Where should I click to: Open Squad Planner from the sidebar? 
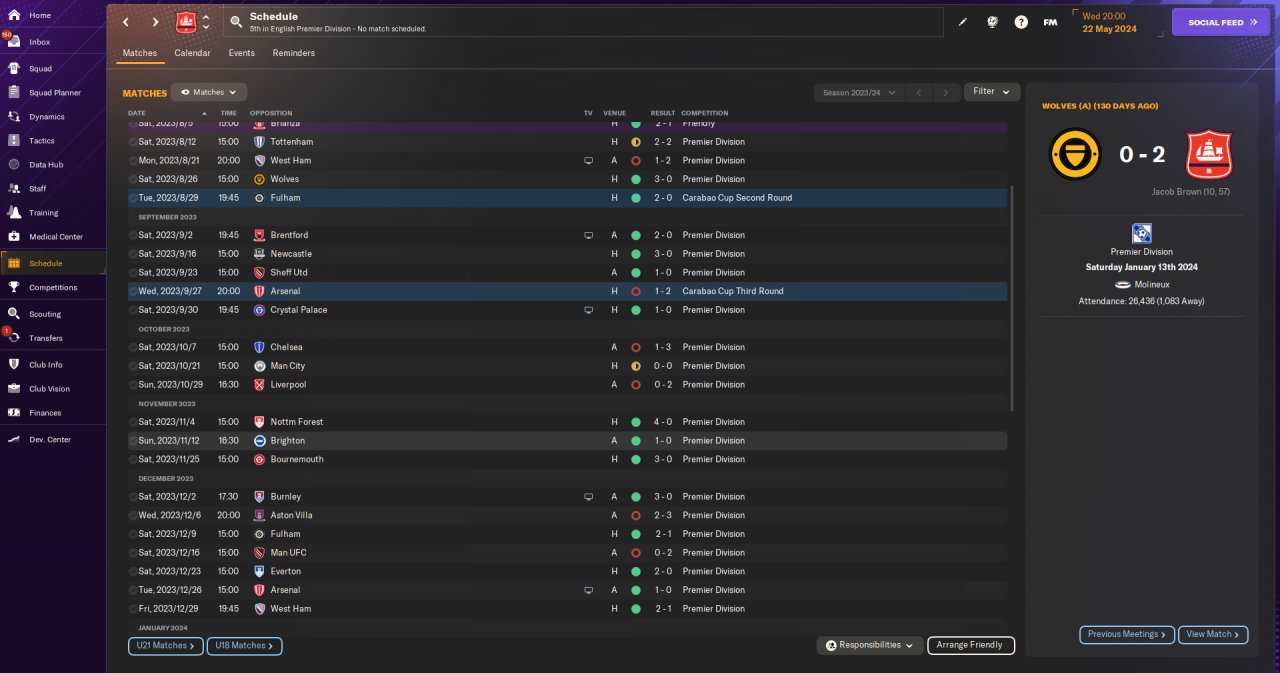[55, 93]
